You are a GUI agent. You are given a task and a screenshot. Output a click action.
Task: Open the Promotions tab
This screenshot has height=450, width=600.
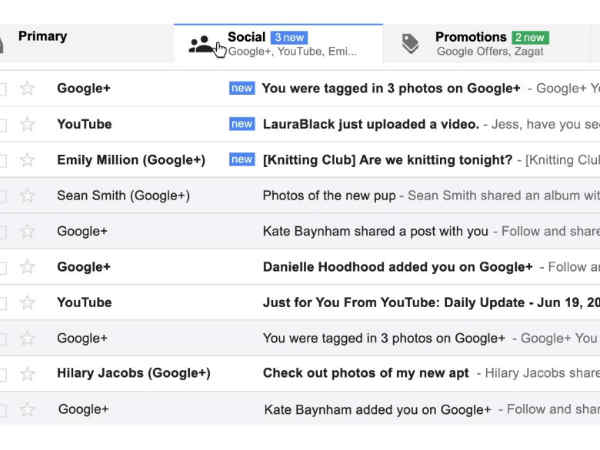pos(486,43)
